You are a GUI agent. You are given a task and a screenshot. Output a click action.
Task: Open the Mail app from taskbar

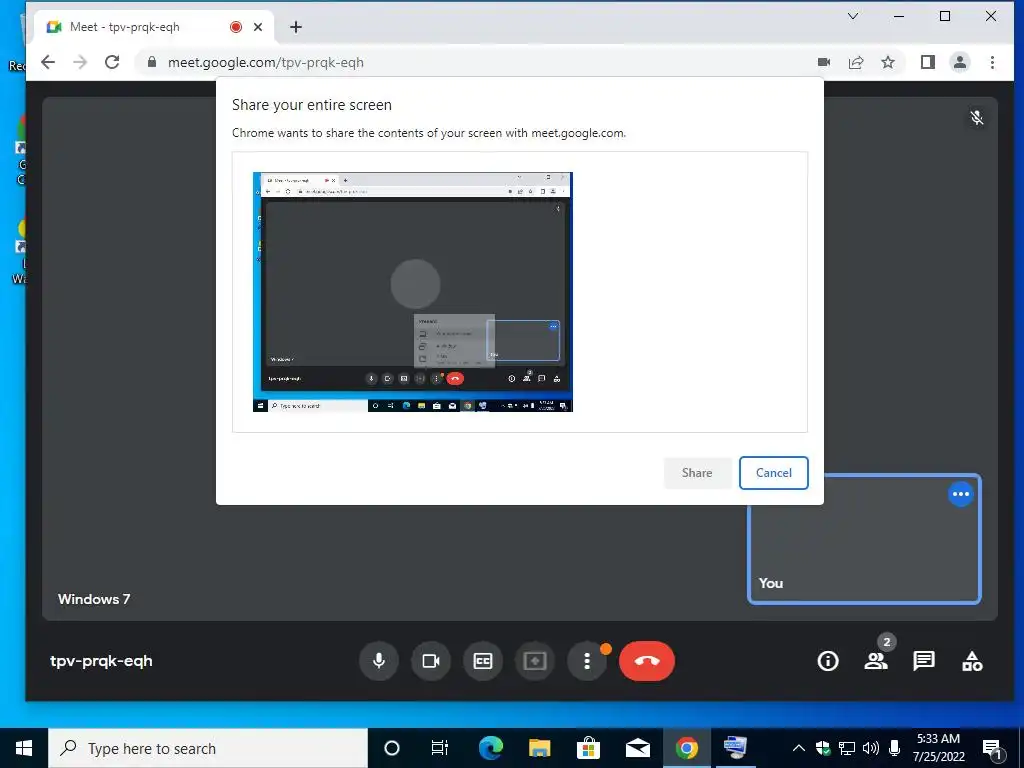[x=637, y=748]
